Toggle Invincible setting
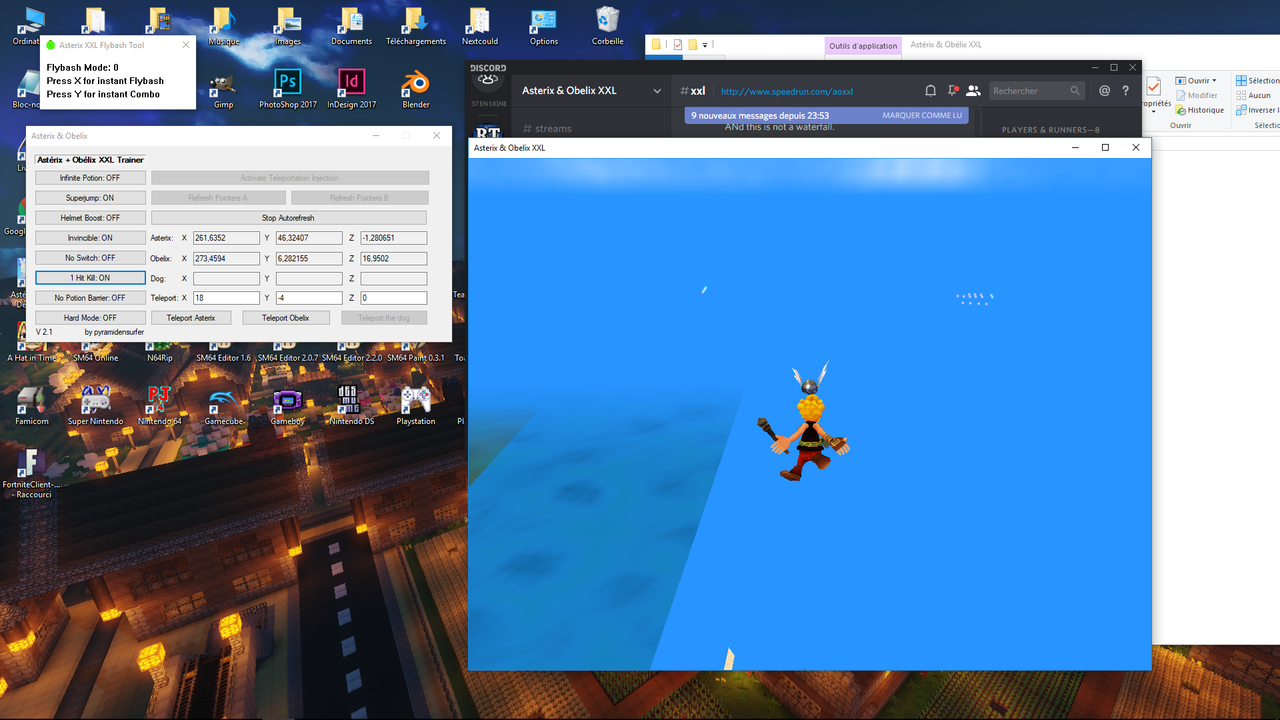The height and width of the screenshot is (720, 1280). click(x=90, y=238)
